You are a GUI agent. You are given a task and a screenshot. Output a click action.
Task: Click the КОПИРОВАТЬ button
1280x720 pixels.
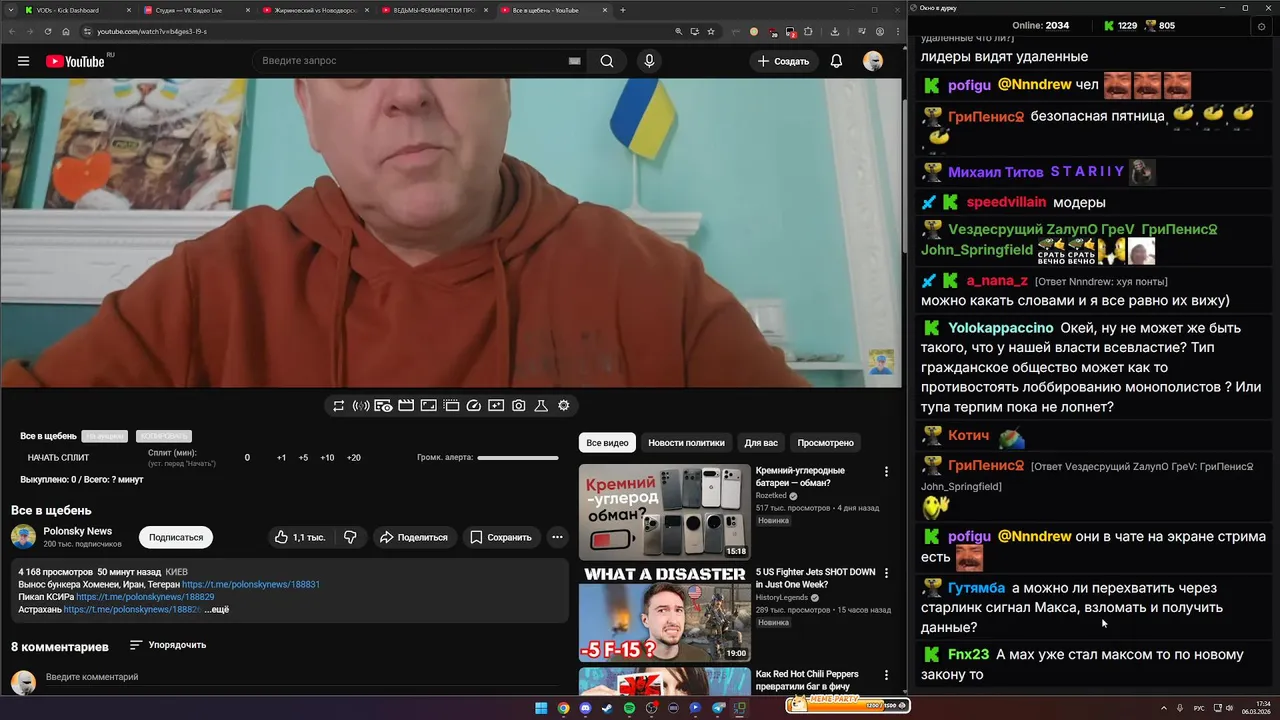pyautogui.click(x=163, y=436)
